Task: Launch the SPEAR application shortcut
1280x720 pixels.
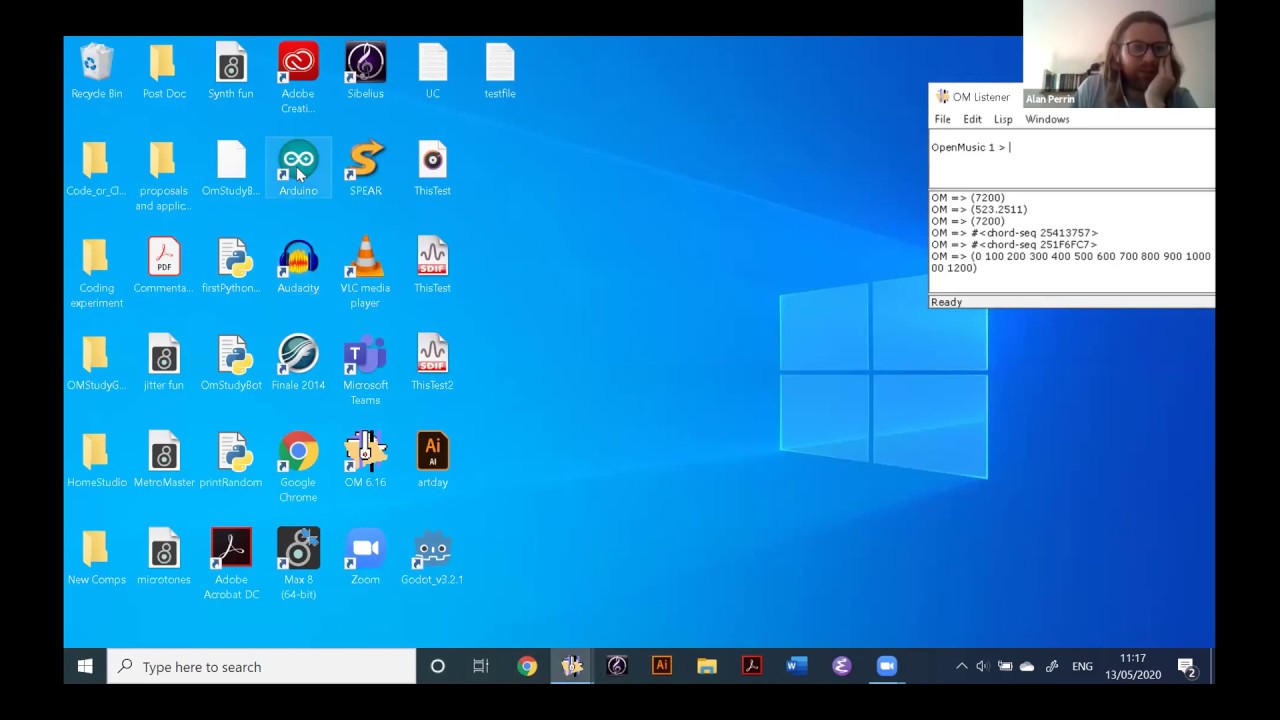Action: pos(365,167)
